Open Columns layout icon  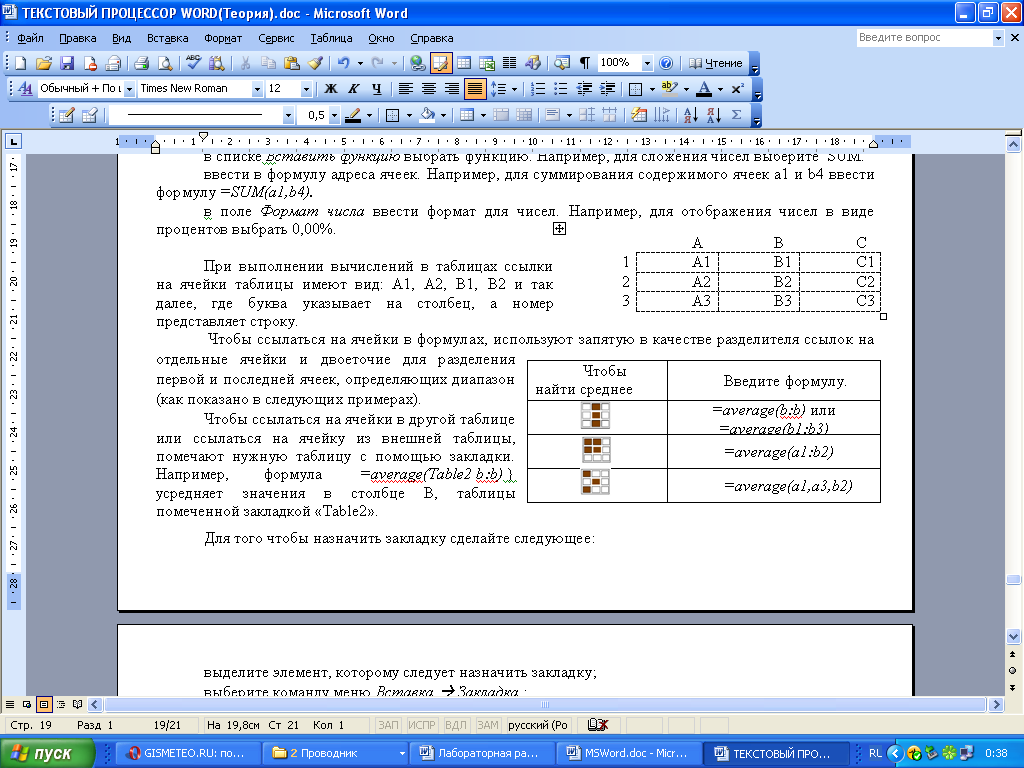tap(509, 63)
